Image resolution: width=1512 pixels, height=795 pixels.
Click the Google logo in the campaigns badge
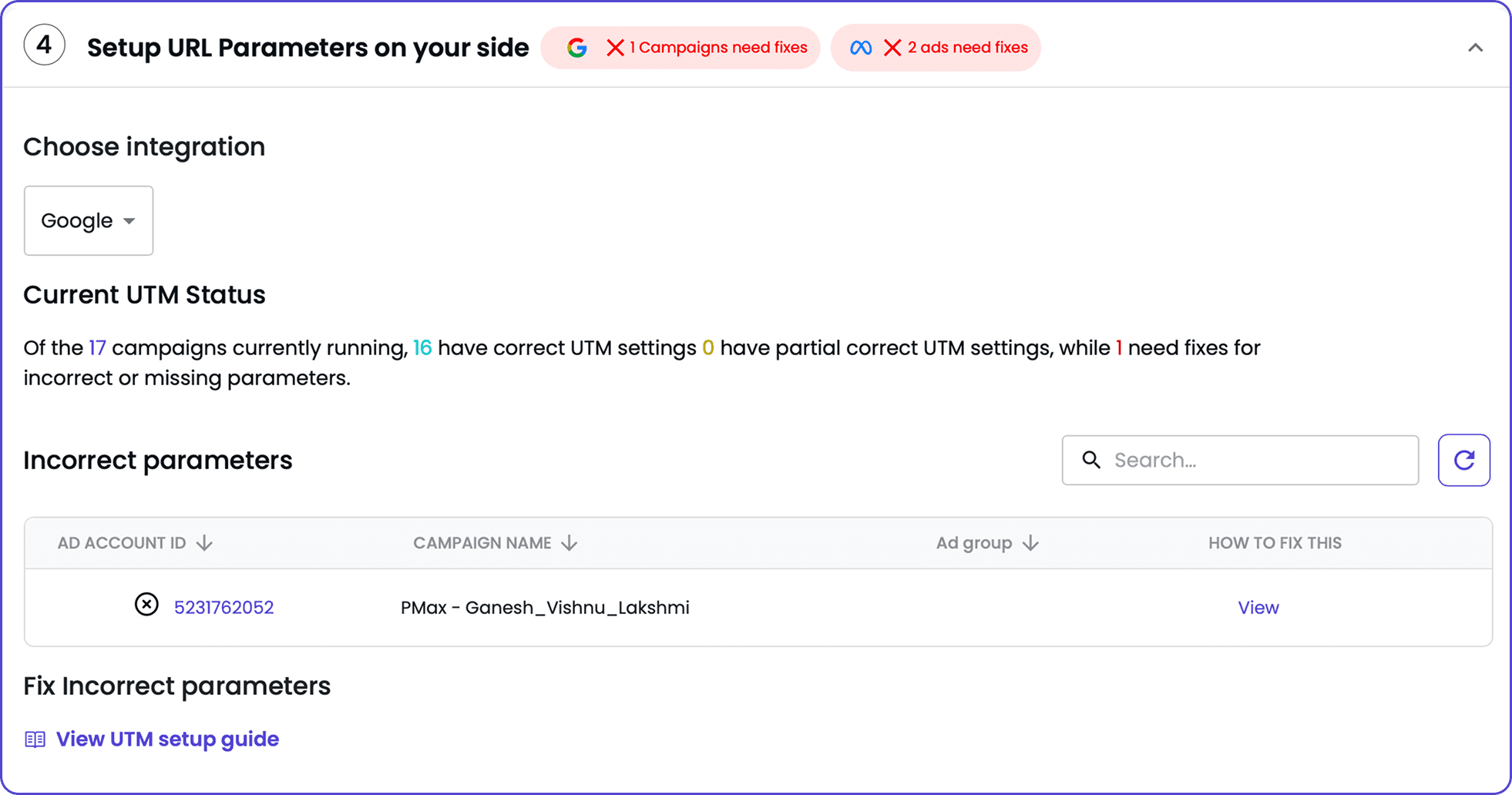tap(576, 47)
